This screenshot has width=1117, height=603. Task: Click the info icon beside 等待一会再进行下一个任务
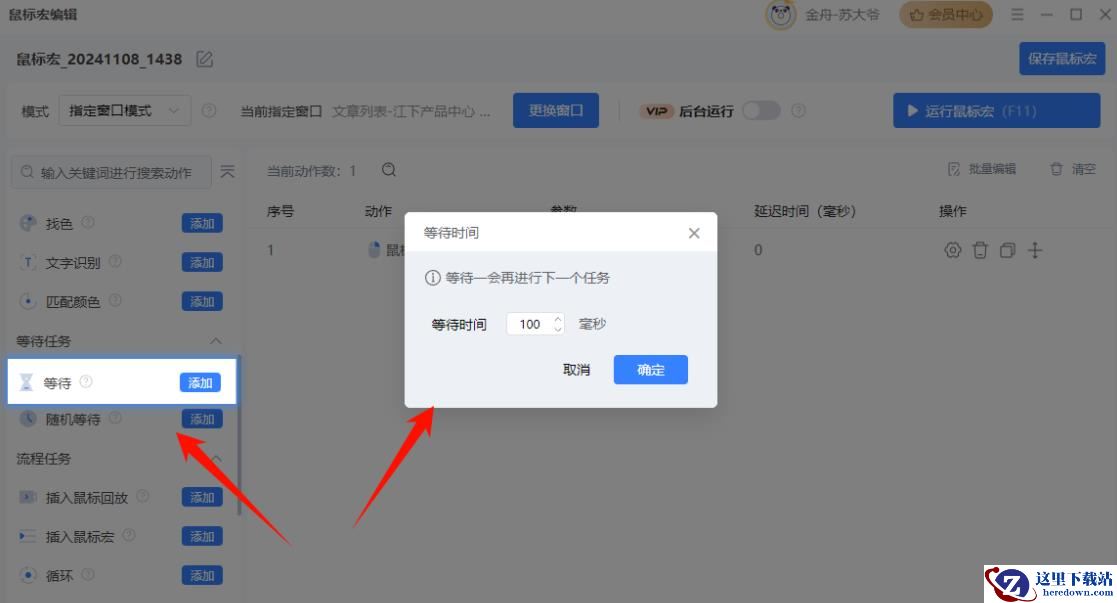coord(432,278)
